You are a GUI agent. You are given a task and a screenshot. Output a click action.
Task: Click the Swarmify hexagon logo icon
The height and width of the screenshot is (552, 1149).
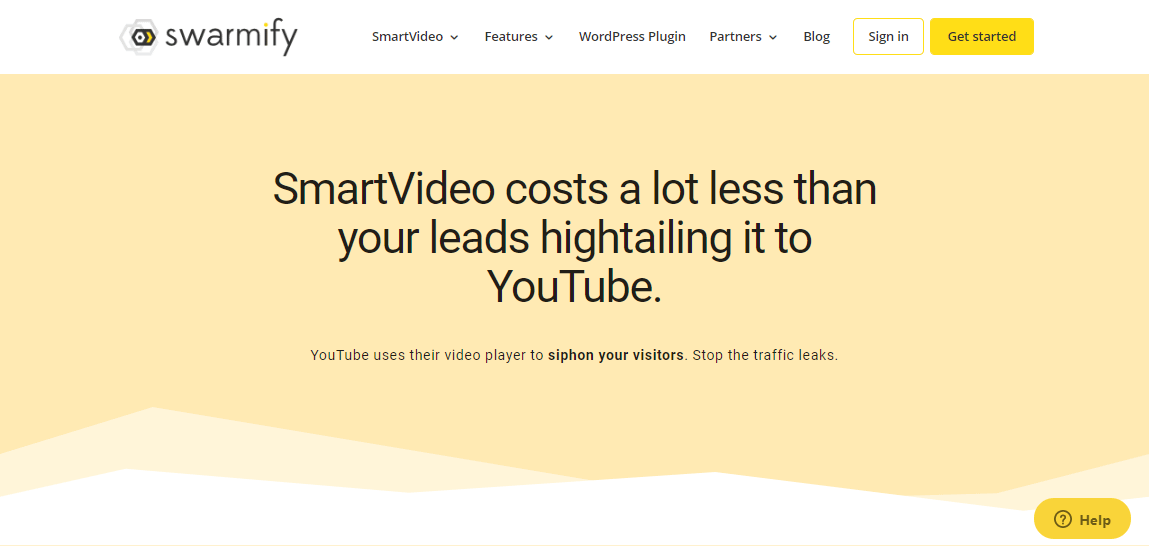point(138,37)
